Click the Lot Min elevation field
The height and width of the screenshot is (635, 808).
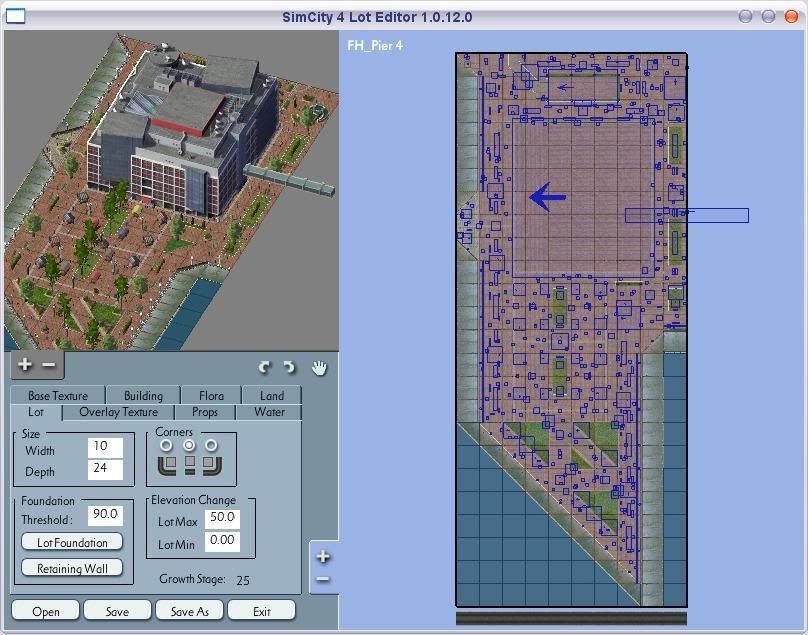(x=222, y=541)
